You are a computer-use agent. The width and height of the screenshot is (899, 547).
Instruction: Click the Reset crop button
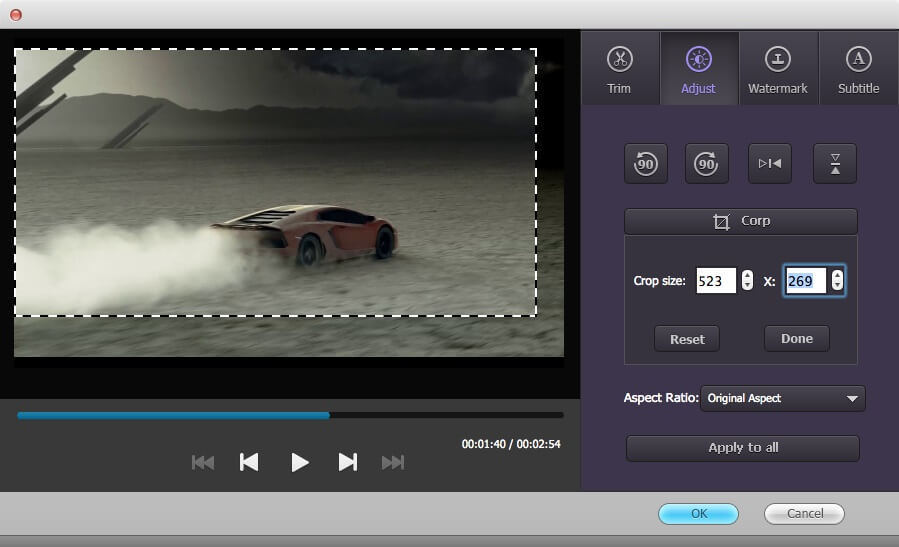coord(687,339)
